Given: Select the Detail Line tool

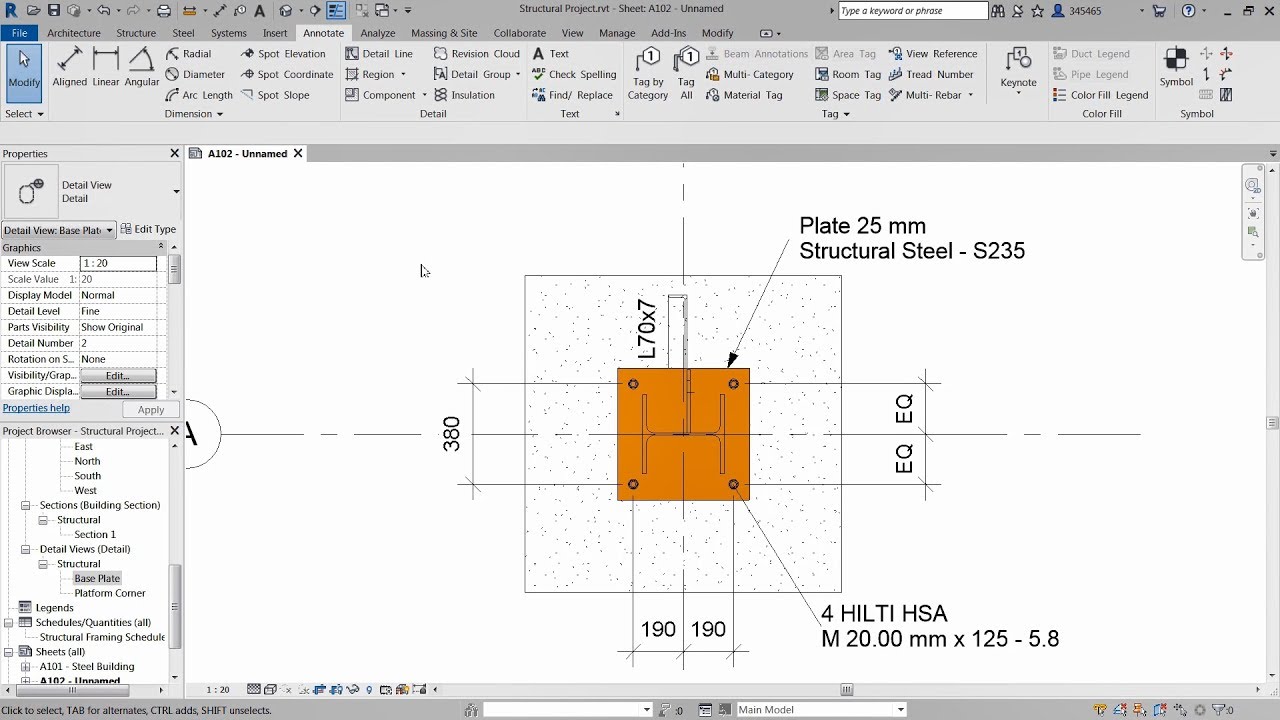Looking at the screenshot, I should point(380,53).
